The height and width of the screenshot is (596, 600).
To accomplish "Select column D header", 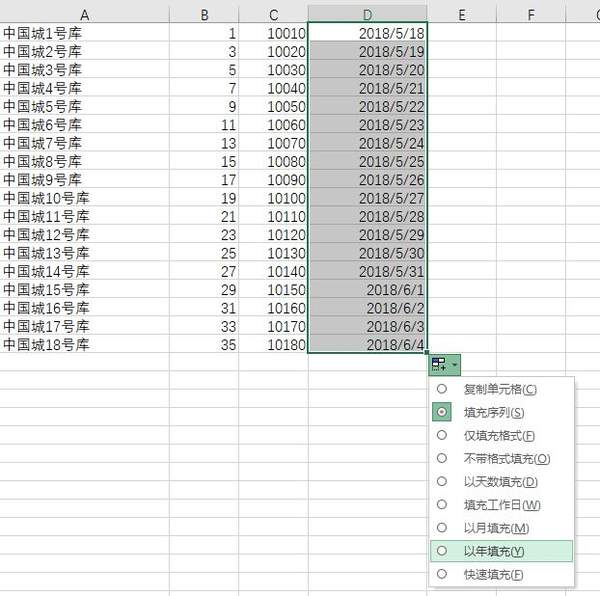I will coord(367,15).
